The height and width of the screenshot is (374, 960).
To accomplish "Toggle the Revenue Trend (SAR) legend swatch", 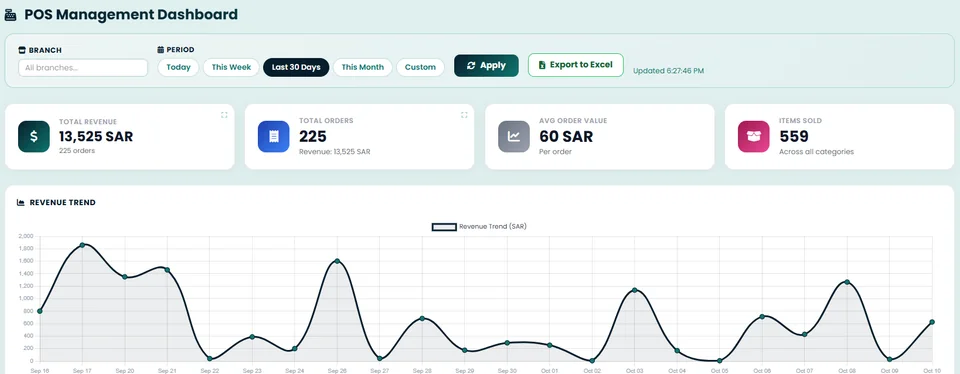I will coord(444,226).
